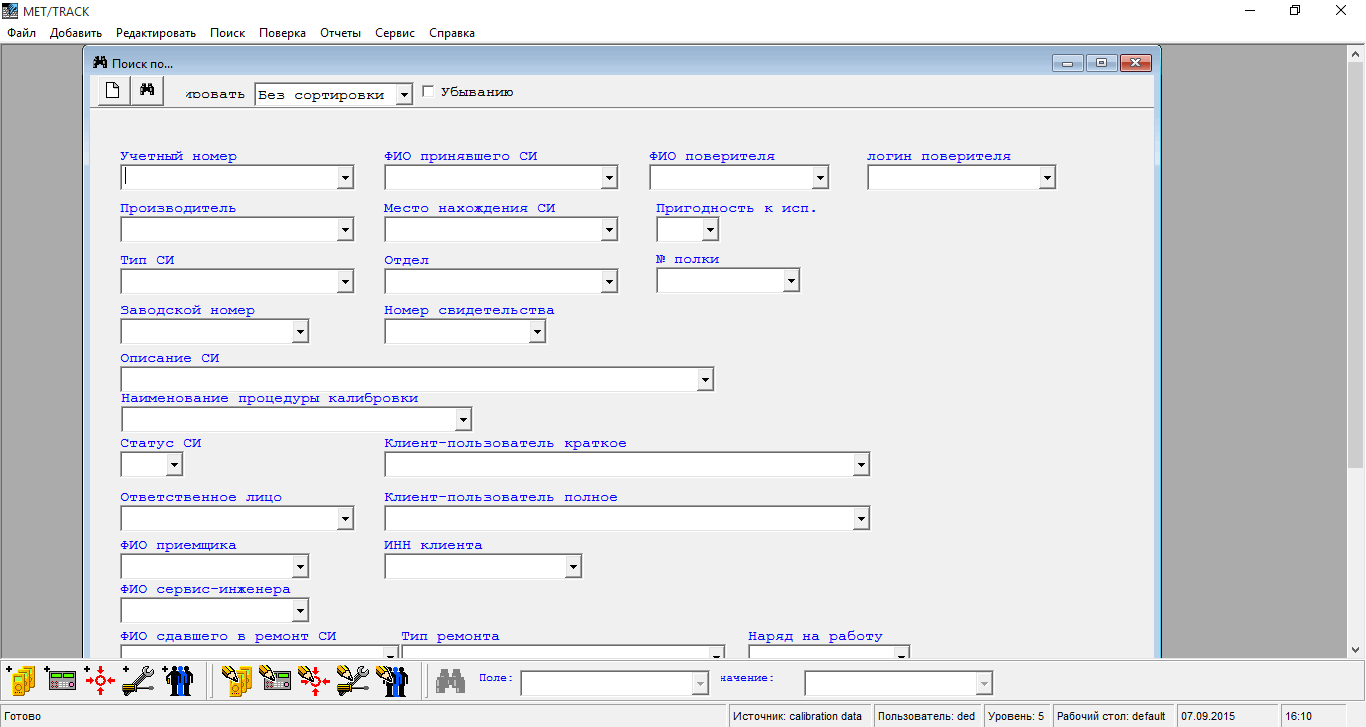Click the down arrow of main vertical scrollbar
This screenshot has height=727, width=1366.
coord(1356,649)
